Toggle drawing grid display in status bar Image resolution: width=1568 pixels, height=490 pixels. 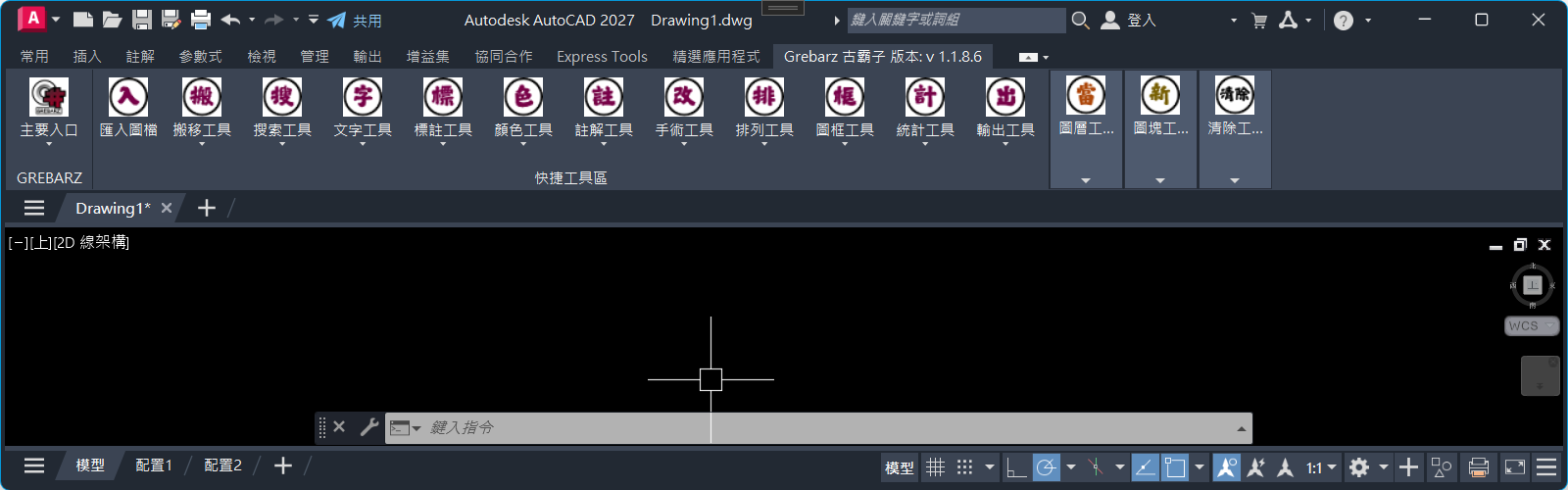click(936, 467)
